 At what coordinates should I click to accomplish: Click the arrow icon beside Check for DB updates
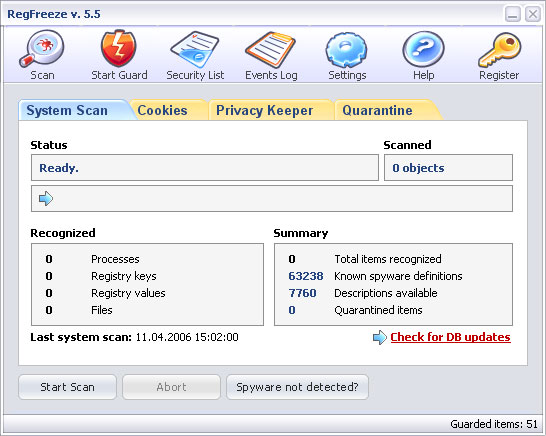(380, 337)
